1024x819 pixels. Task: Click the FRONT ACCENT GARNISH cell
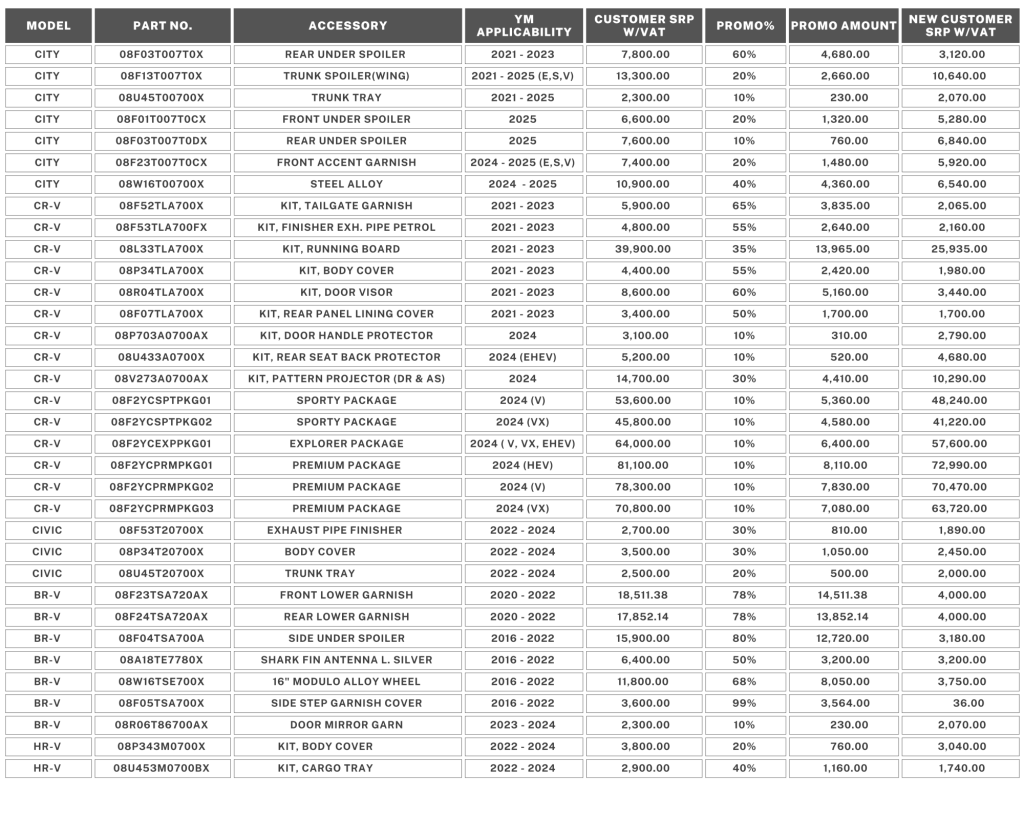pyautogui.click(x=347, y=163)
